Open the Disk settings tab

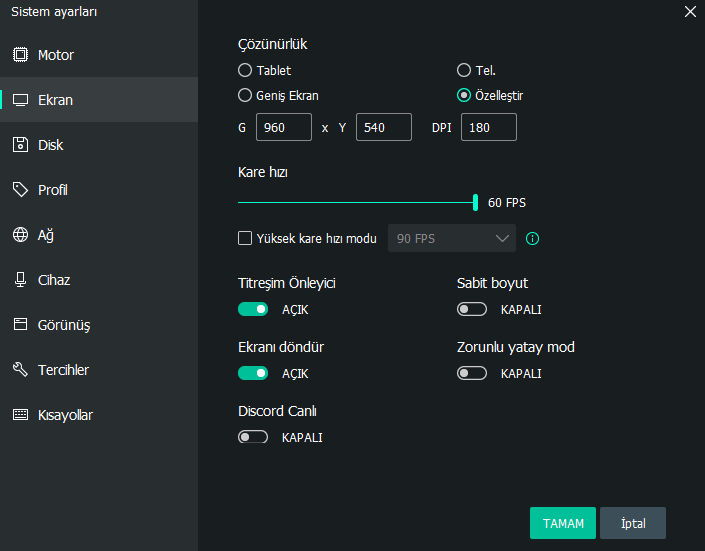point(99,145)
